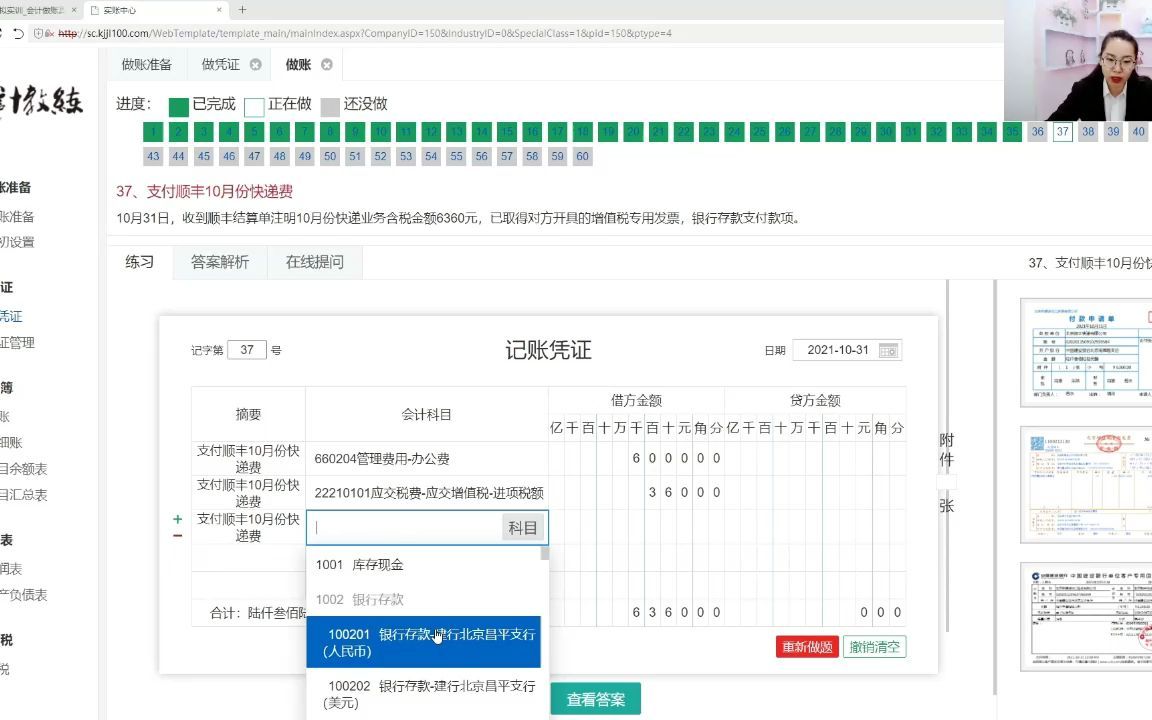Click the 撤销清空 button
The image size is (1152, 720).
pos(874,647)
